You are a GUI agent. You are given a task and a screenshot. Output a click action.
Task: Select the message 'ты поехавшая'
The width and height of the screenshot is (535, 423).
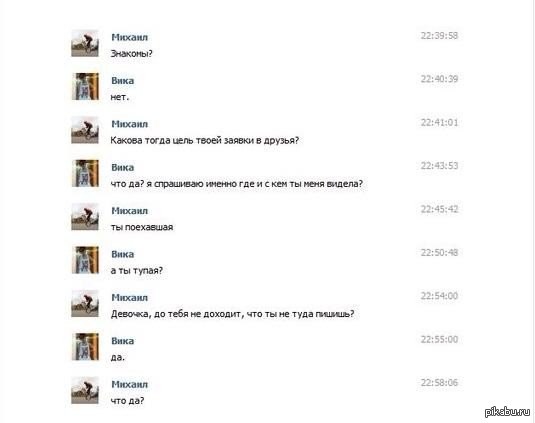142,227
